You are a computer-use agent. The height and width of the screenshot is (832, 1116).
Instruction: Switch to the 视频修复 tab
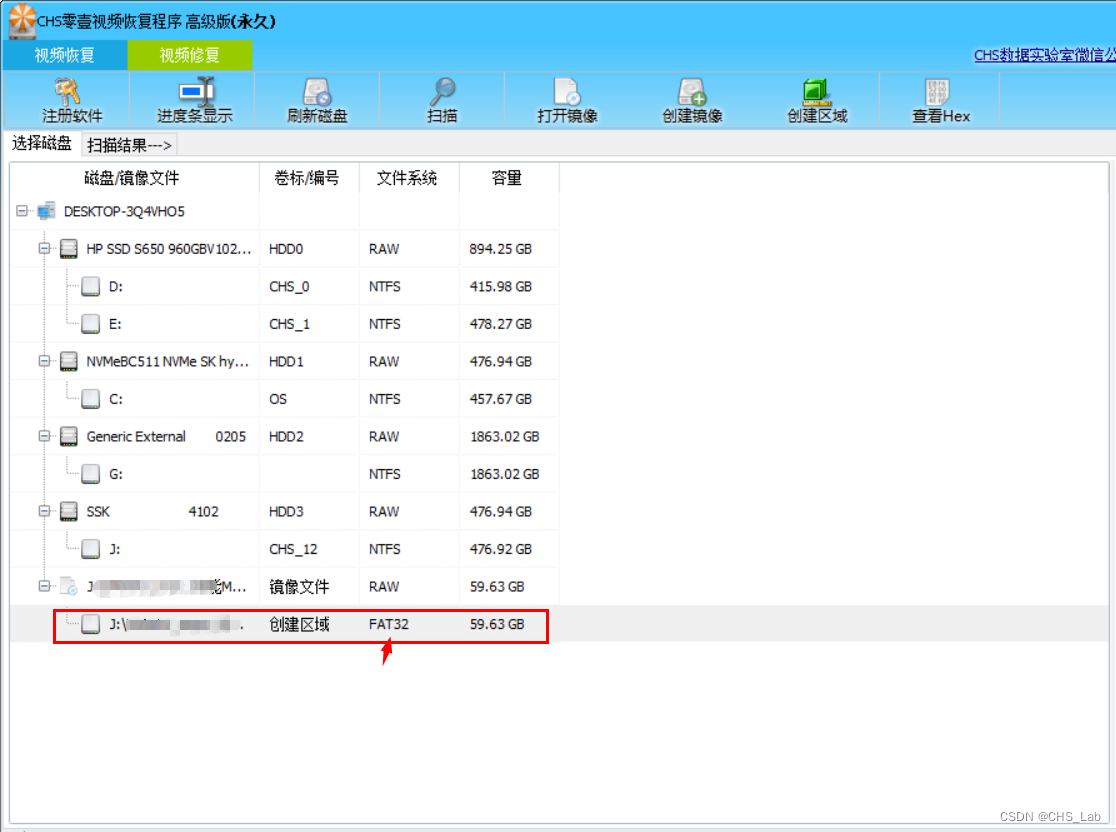pos(190,56)
